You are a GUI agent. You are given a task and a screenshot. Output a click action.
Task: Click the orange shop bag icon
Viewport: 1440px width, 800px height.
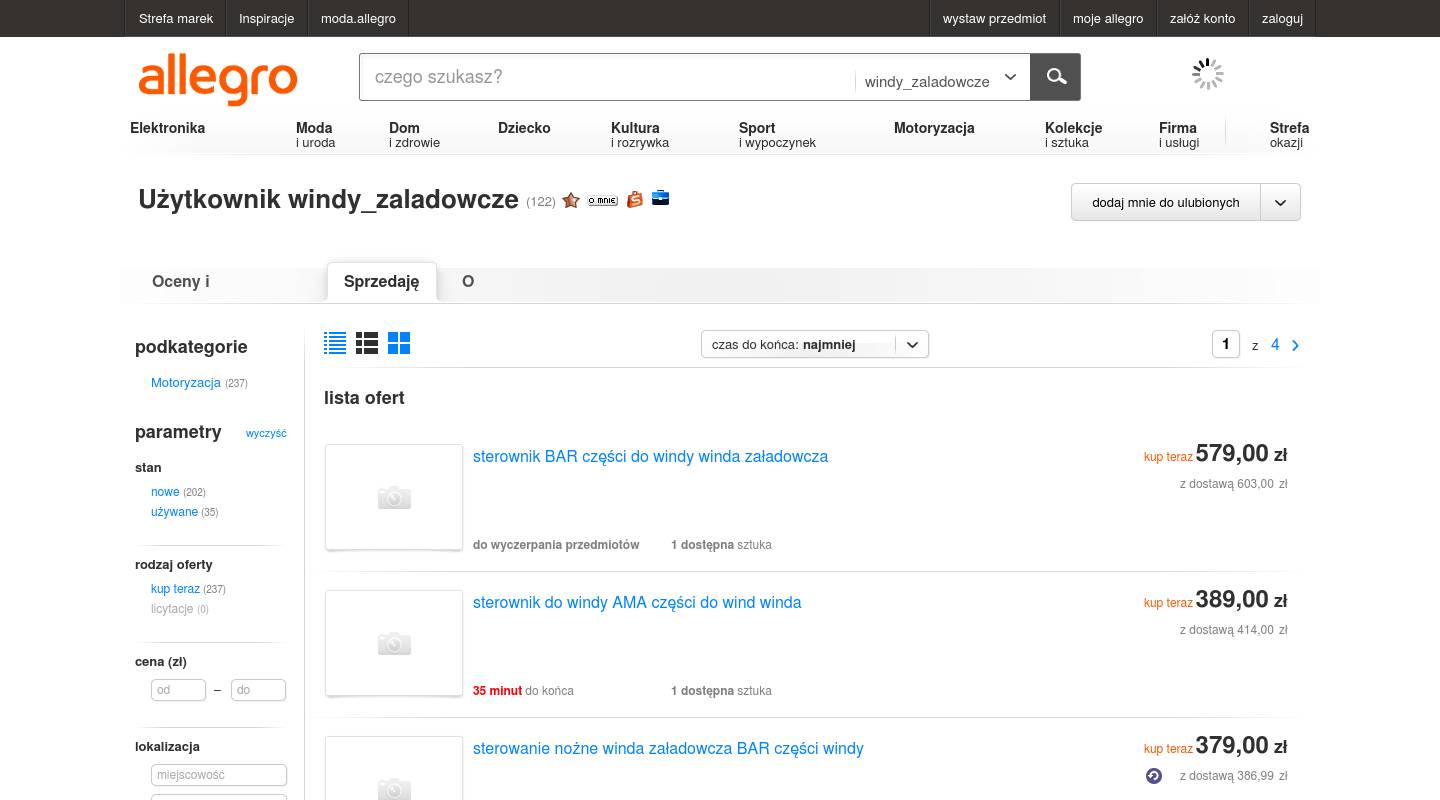634,200
